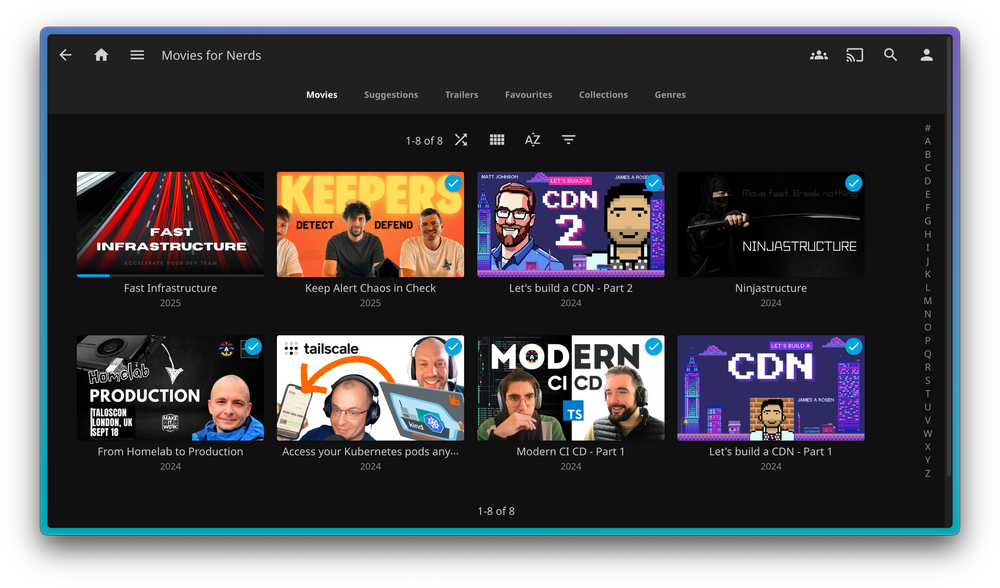Open the SyncPlay group icon

point(818,55)
